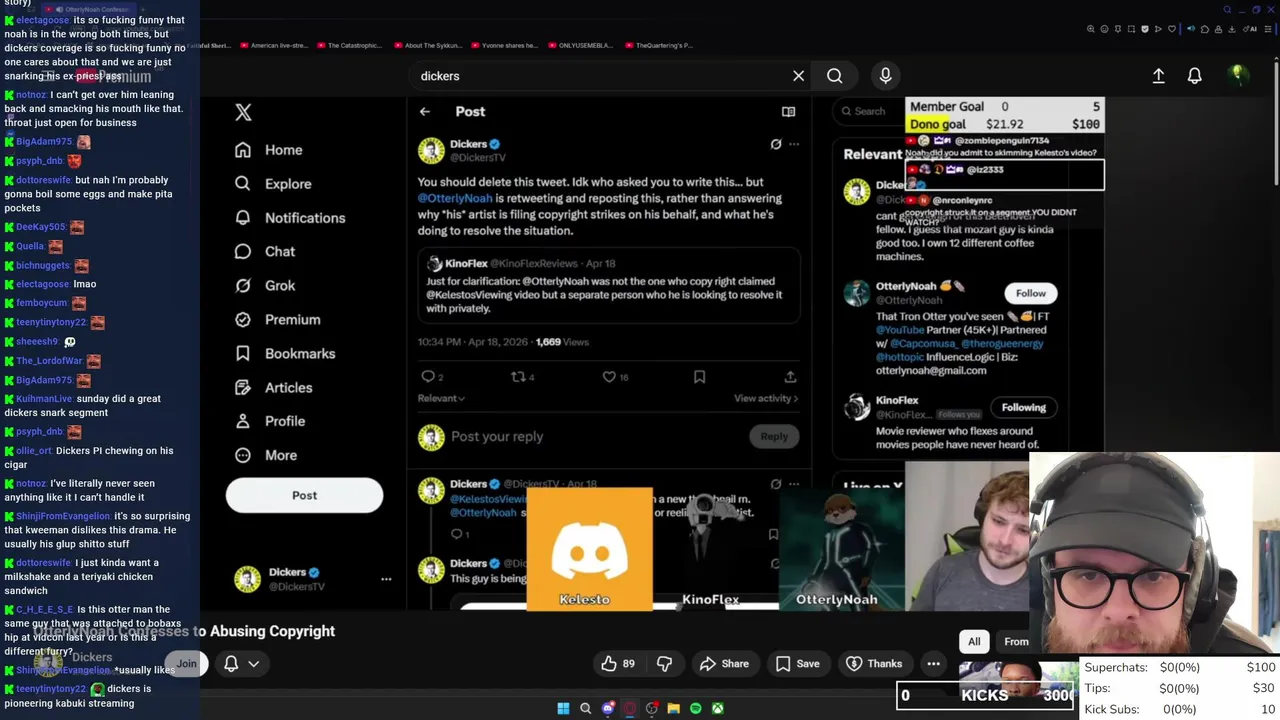Image resolution: width=1280 pixels, height=720 pixels.
Task: Select the All filter chip
Action: coord(974,642)
